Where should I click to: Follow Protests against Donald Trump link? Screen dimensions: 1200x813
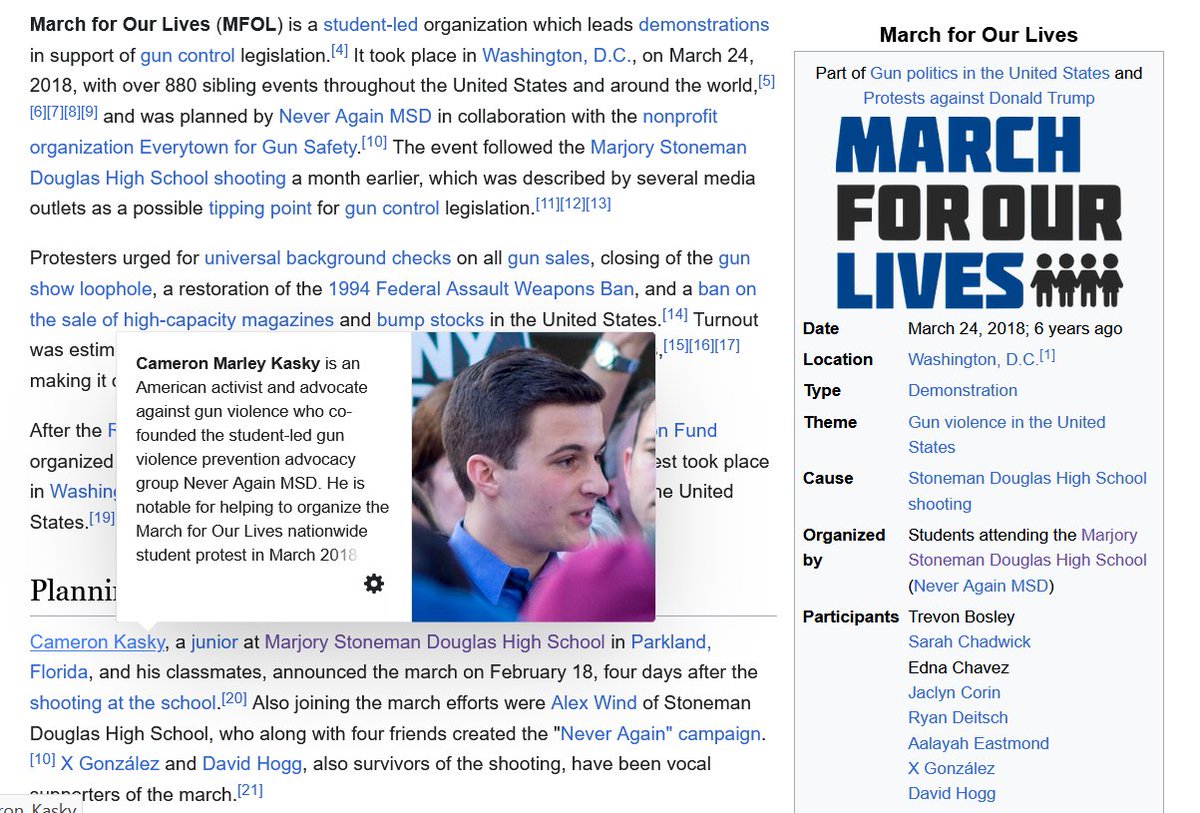(x=979, y=98)
